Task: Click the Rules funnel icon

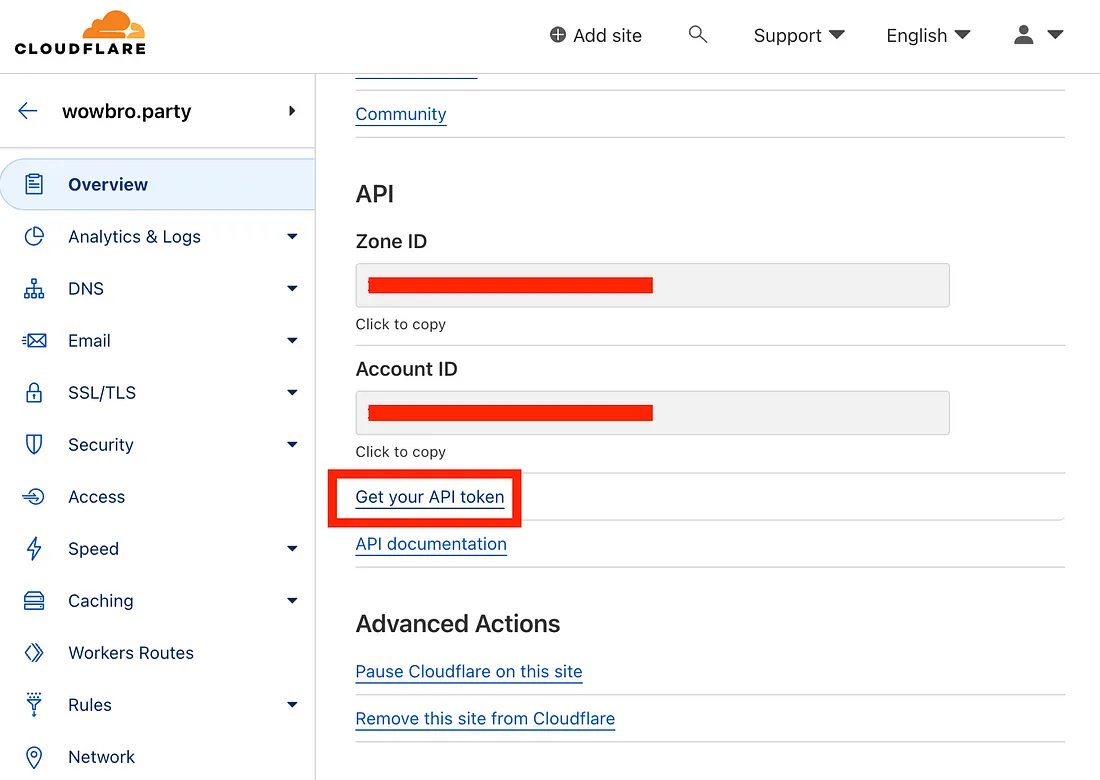Action: click(34, 704)
